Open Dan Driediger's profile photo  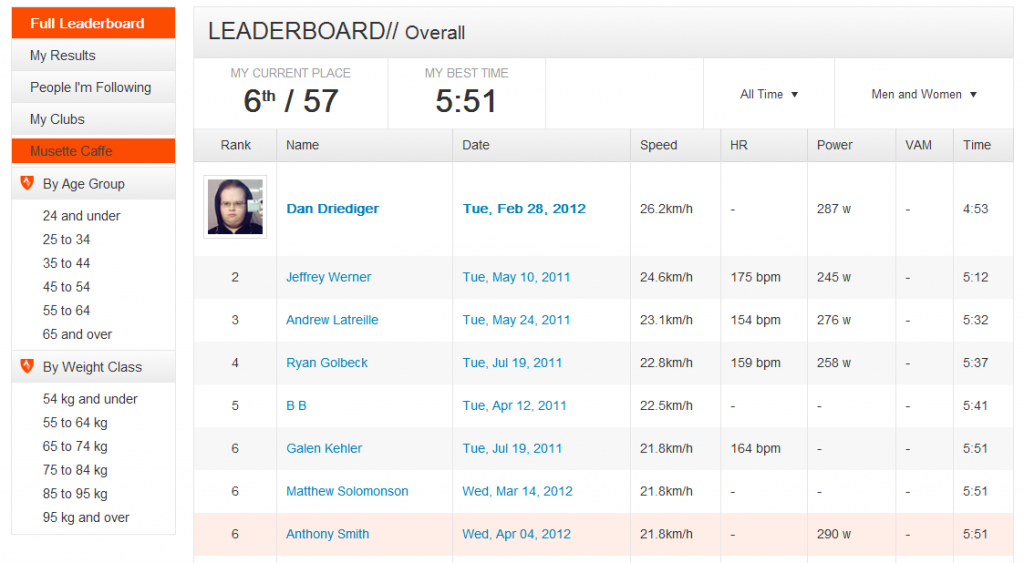(x=235, y=206)
